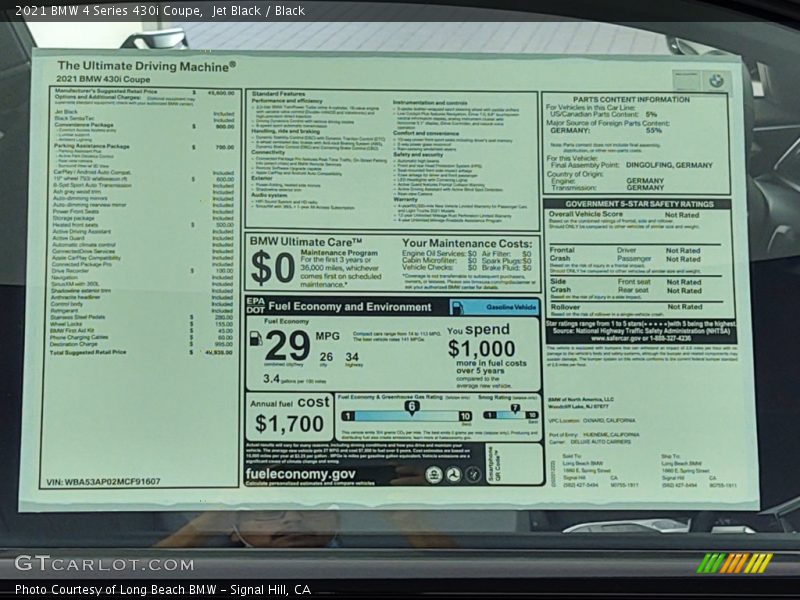
Task: Click the 'Total Suggested Retail Price' line
Action: point(141,352)
